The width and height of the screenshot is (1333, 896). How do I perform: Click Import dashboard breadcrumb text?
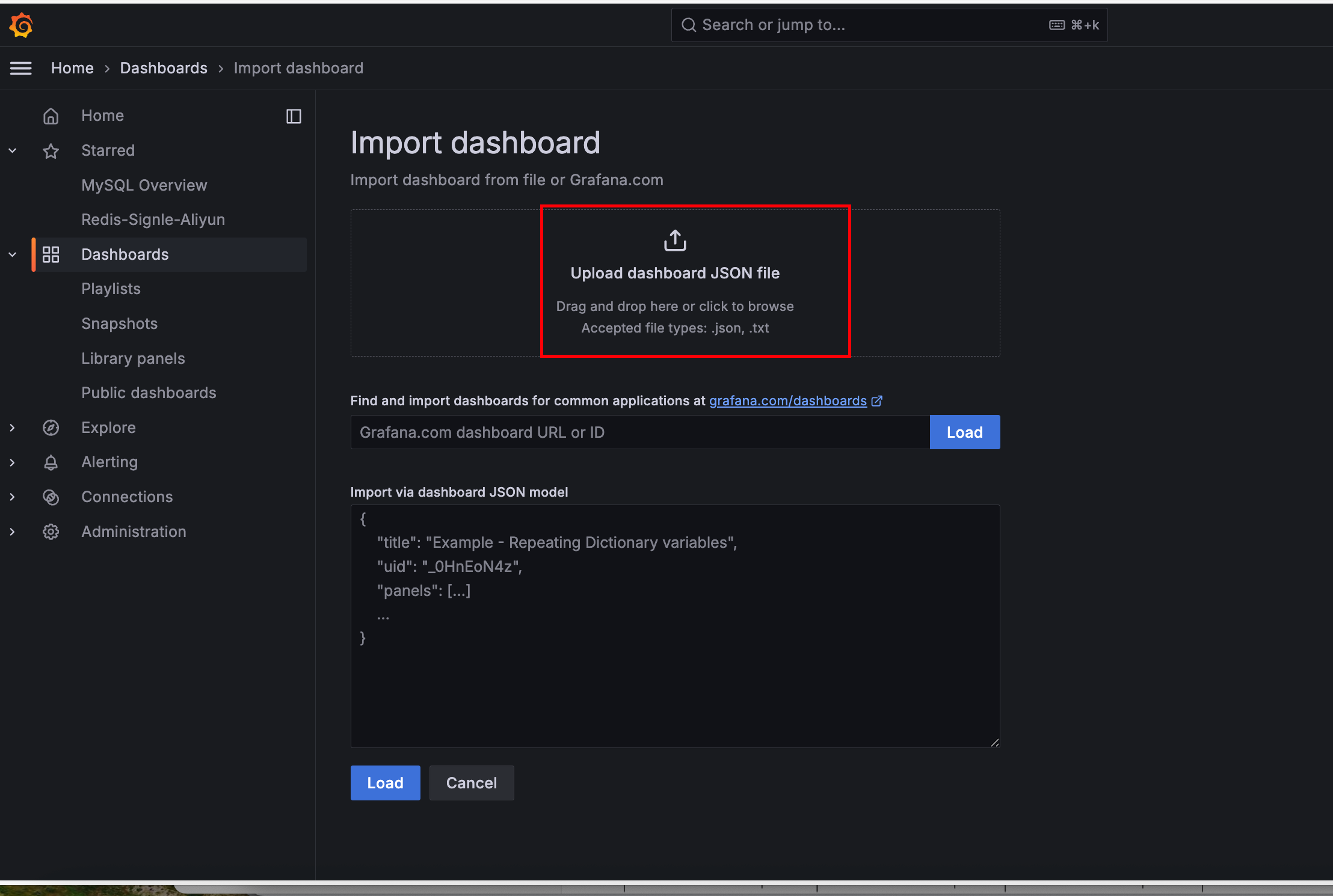coord(298,69)
